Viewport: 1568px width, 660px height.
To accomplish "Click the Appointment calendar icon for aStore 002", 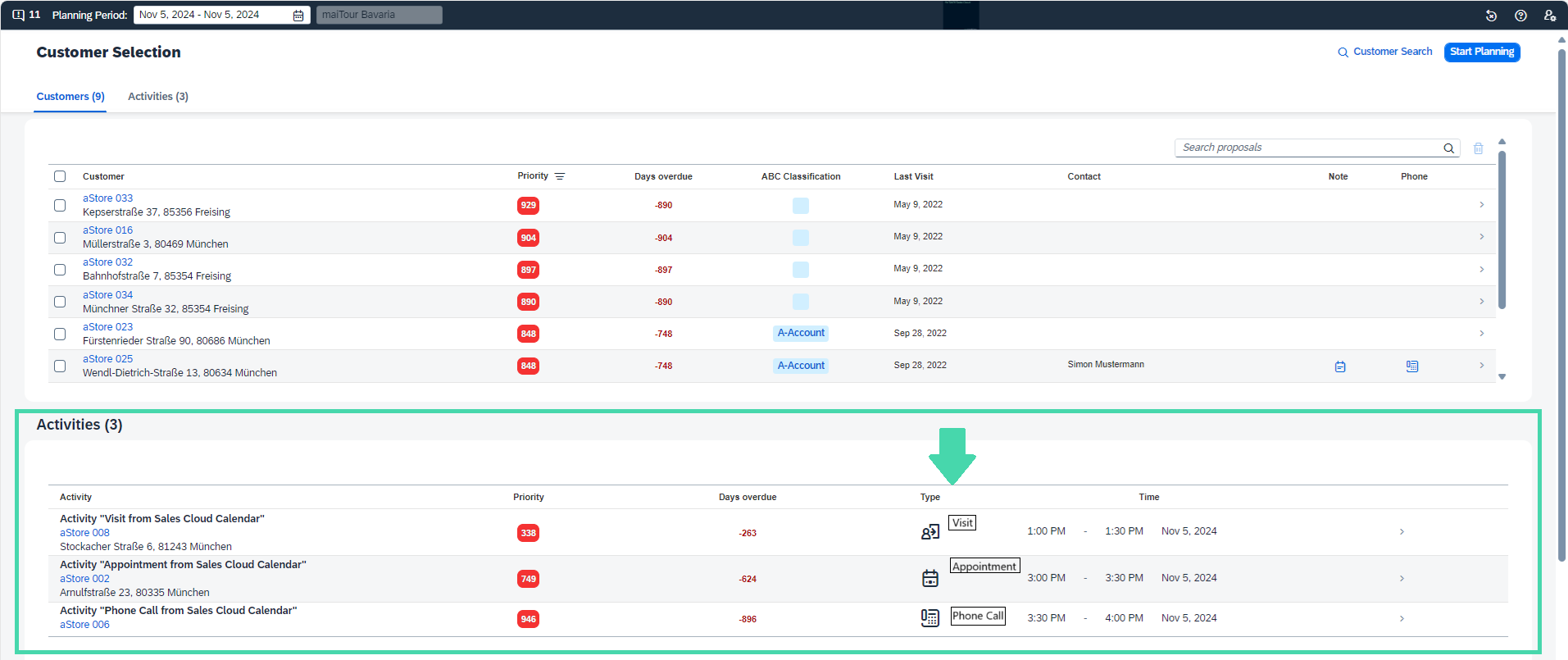I will pos(930,578).
